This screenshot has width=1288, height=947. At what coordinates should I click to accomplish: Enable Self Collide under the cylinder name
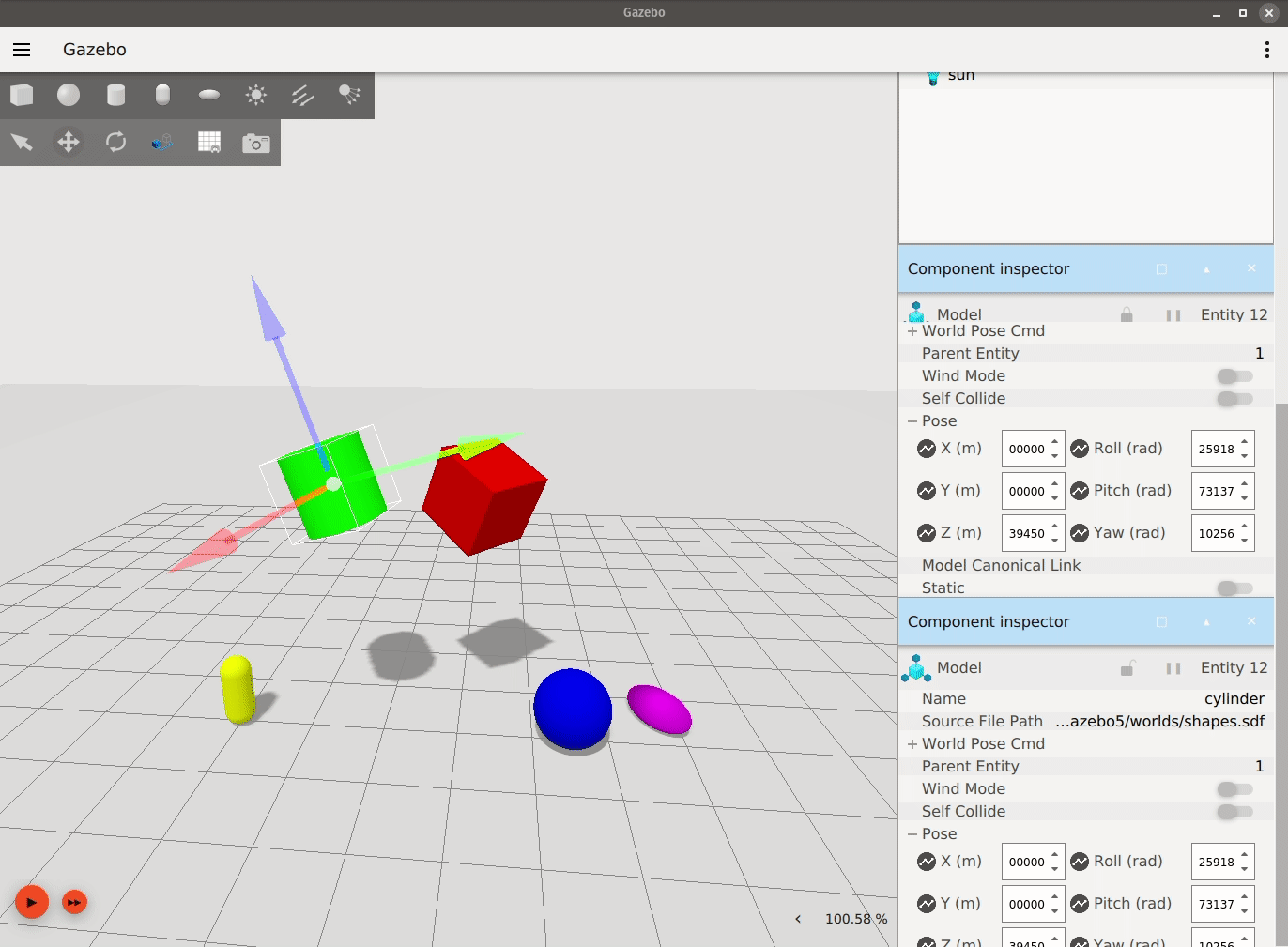[x=1234, y=812]
